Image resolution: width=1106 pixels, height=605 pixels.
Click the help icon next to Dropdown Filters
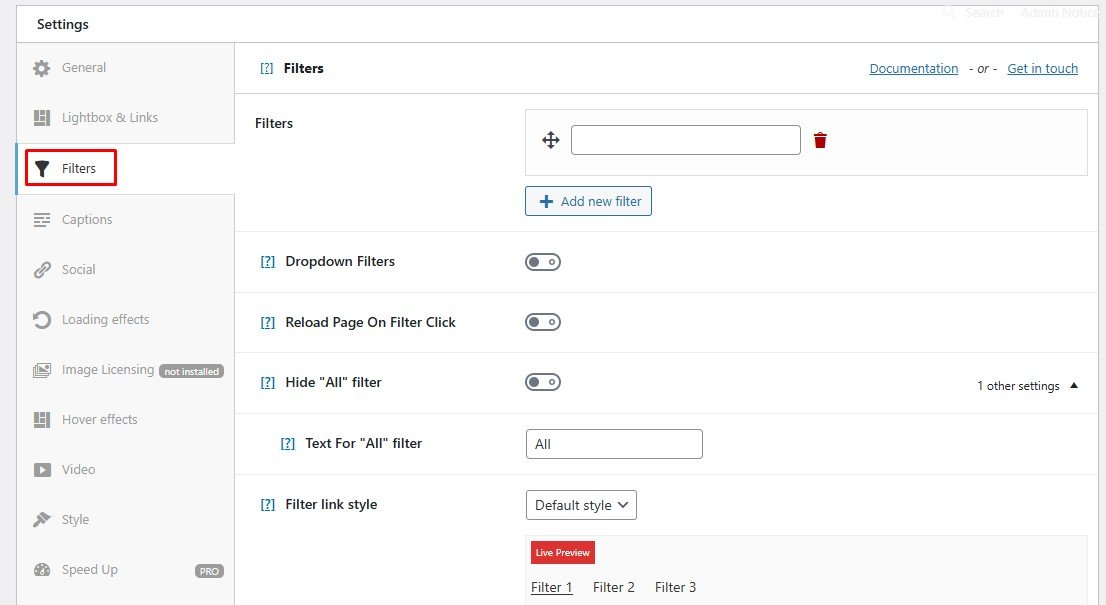pyautogui.click(x=267, y=262)
